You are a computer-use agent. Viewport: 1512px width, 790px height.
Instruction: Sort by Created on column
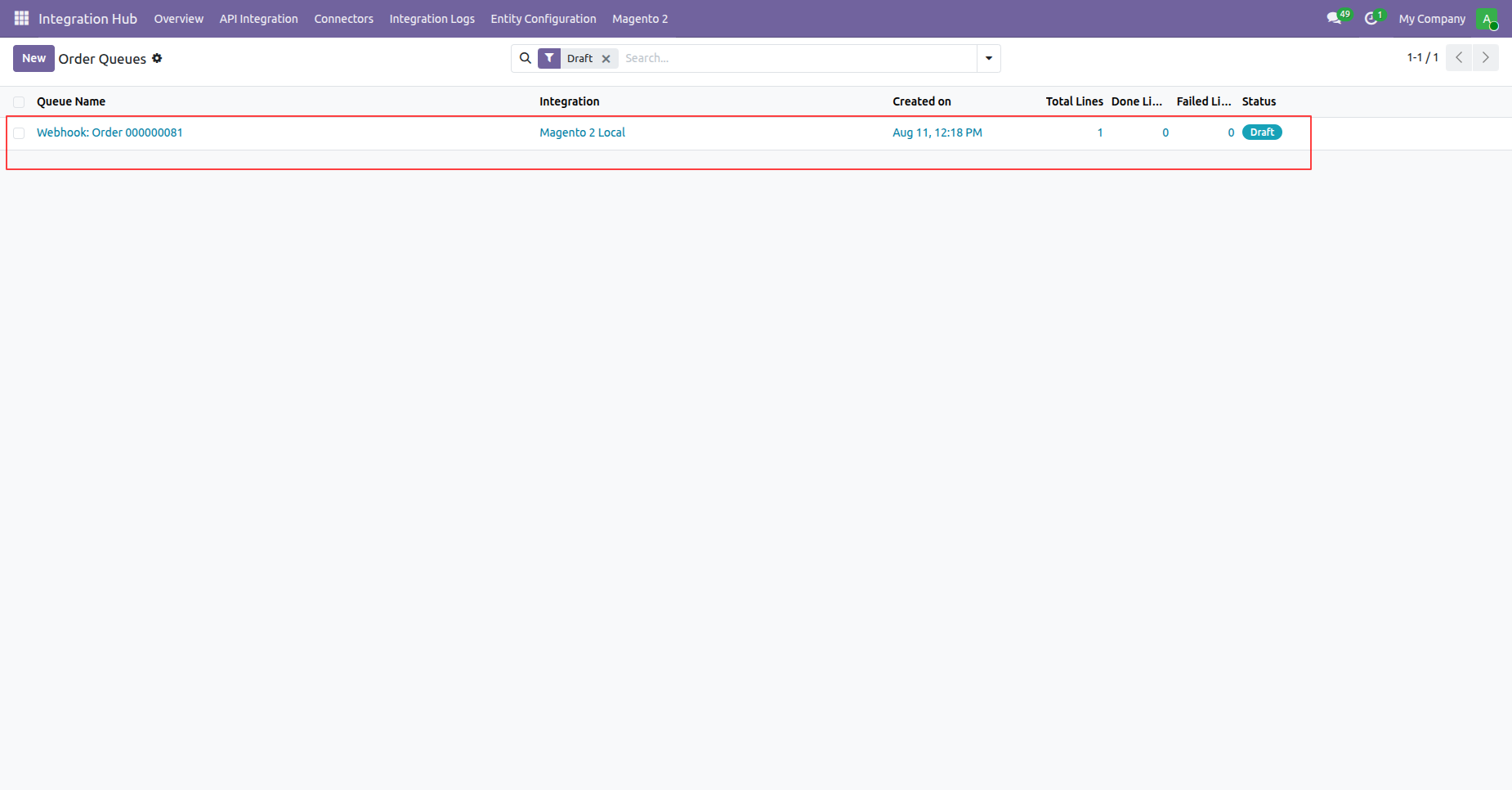pos(921,101)
